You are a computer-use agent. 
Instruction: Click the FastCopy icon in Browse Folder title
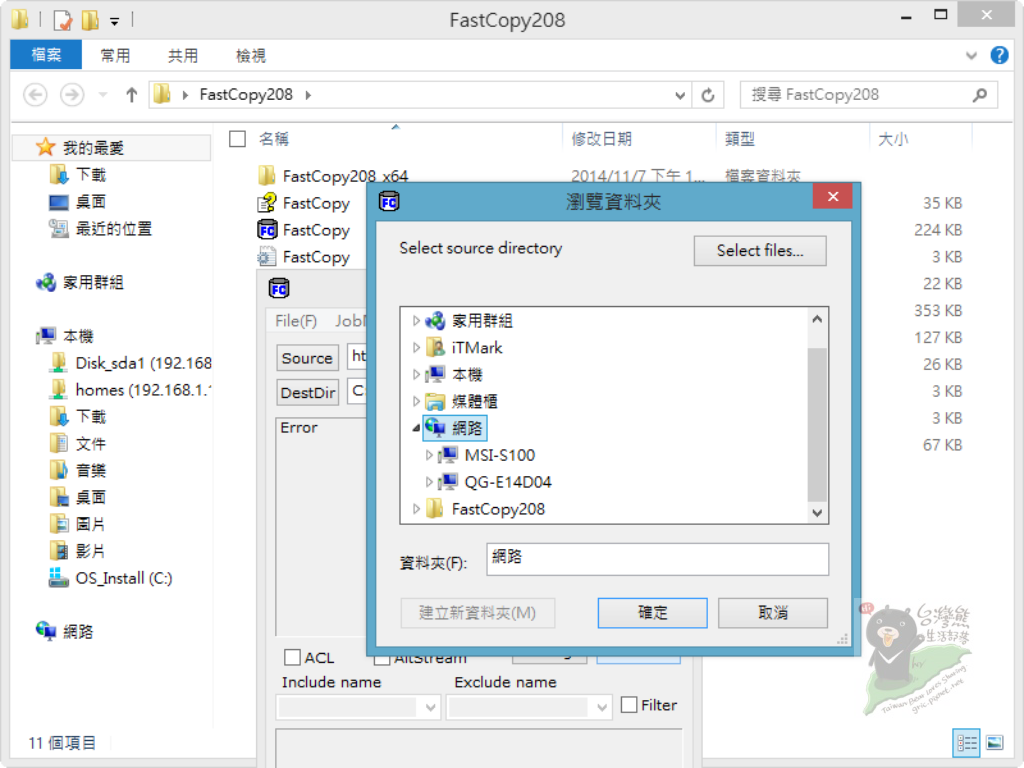(x=389, y=201)
